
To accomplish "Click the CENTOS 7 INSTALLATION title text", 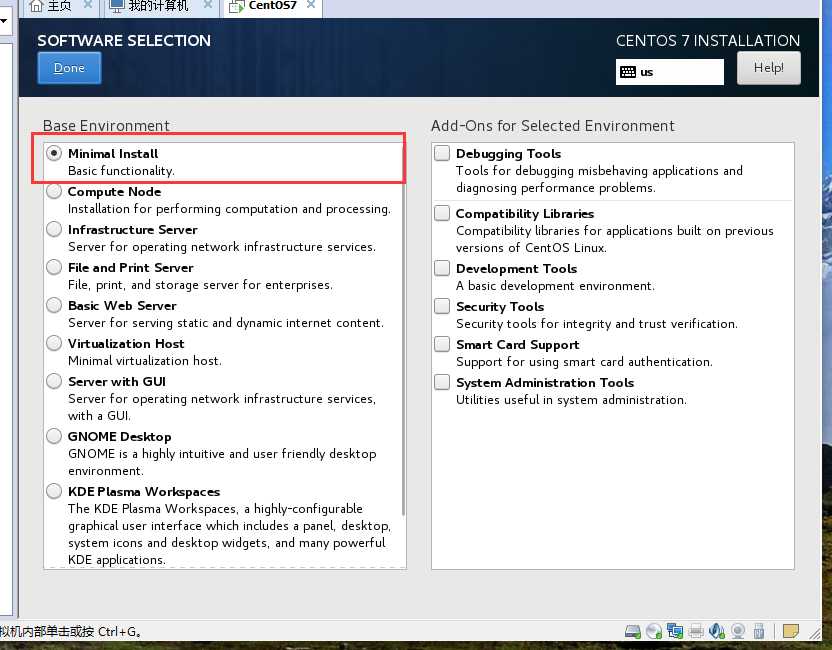I will click(x=708, y=41).
